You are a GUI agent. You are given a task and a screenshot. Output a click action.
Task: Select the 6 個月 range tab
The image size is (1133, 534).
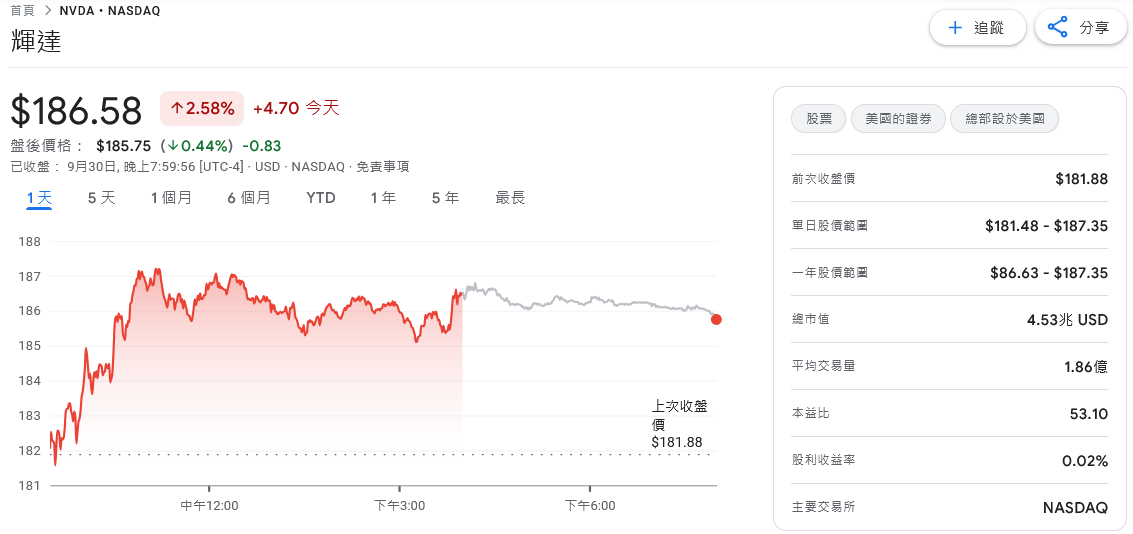point(248,198)
